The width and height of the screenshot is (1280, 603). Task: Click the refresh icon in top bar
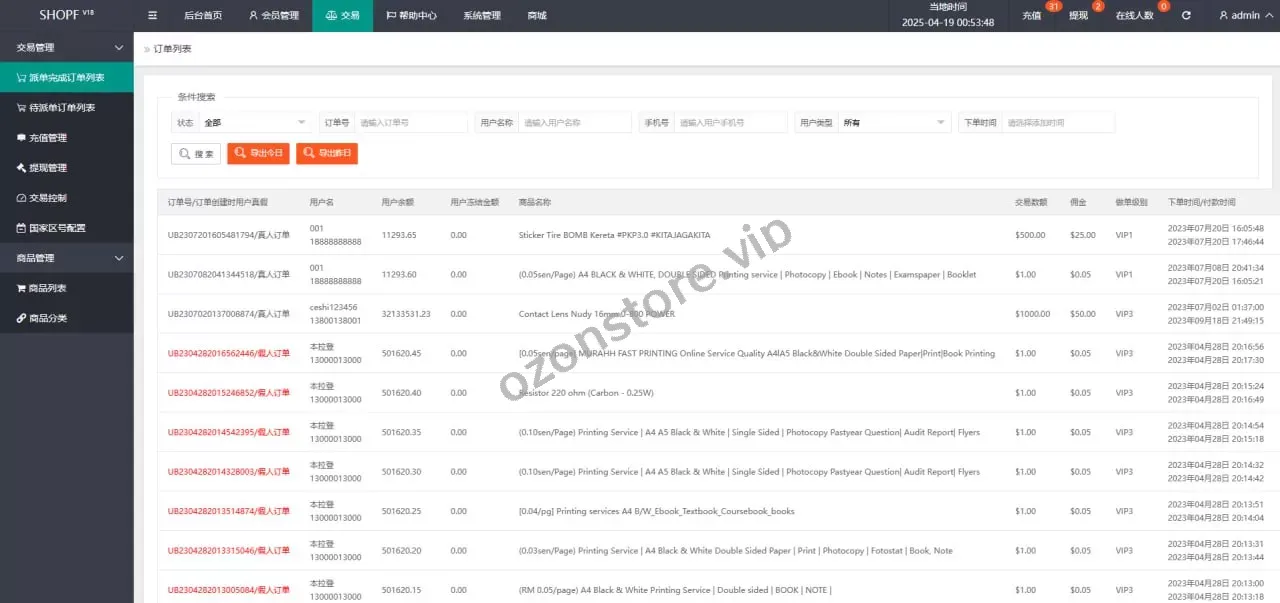click(x=1186, y=16)
